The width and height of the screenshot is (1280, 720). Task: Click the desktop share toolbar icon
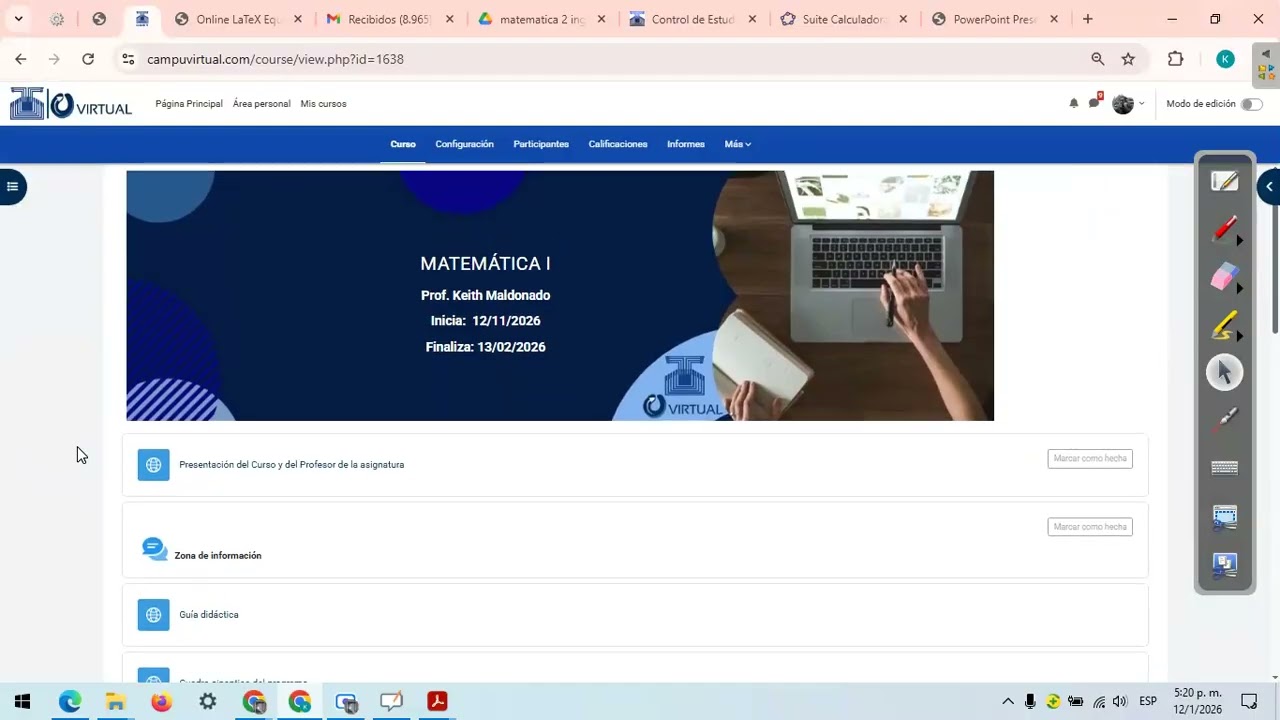[1225, 565]
